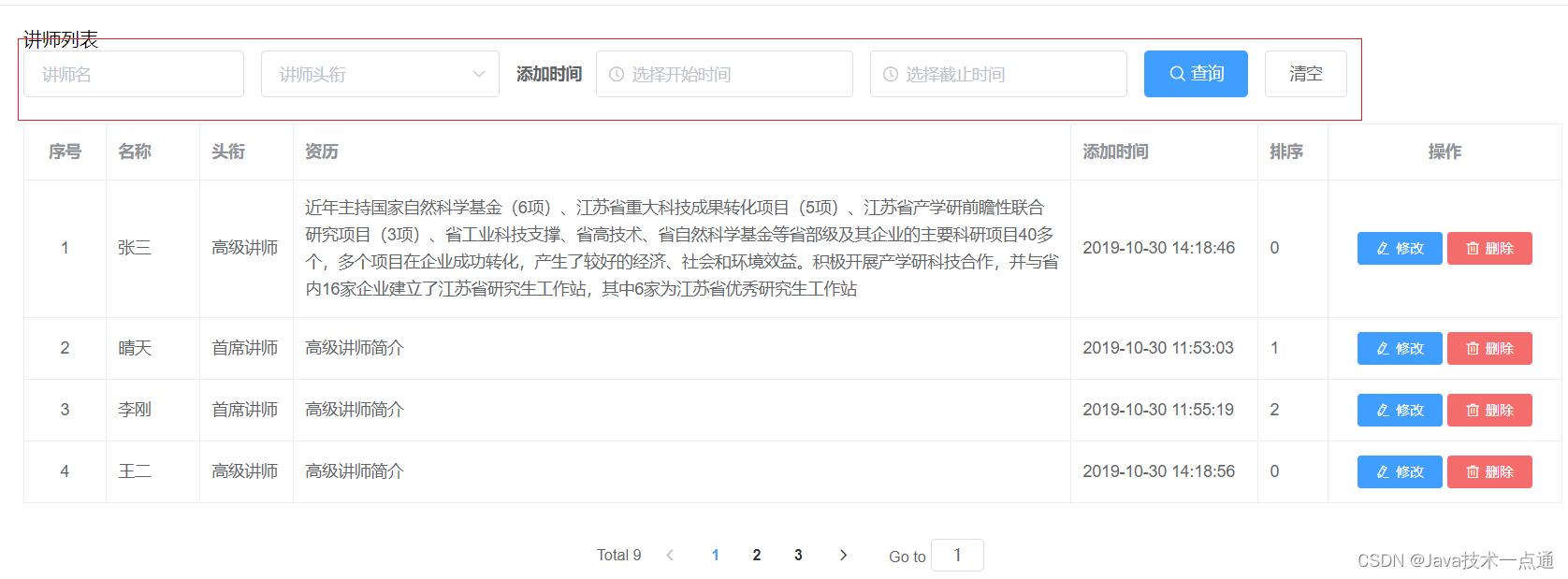Click the Go to page number input
This screenshot has width=1568, height=579.
coord(957,555)
